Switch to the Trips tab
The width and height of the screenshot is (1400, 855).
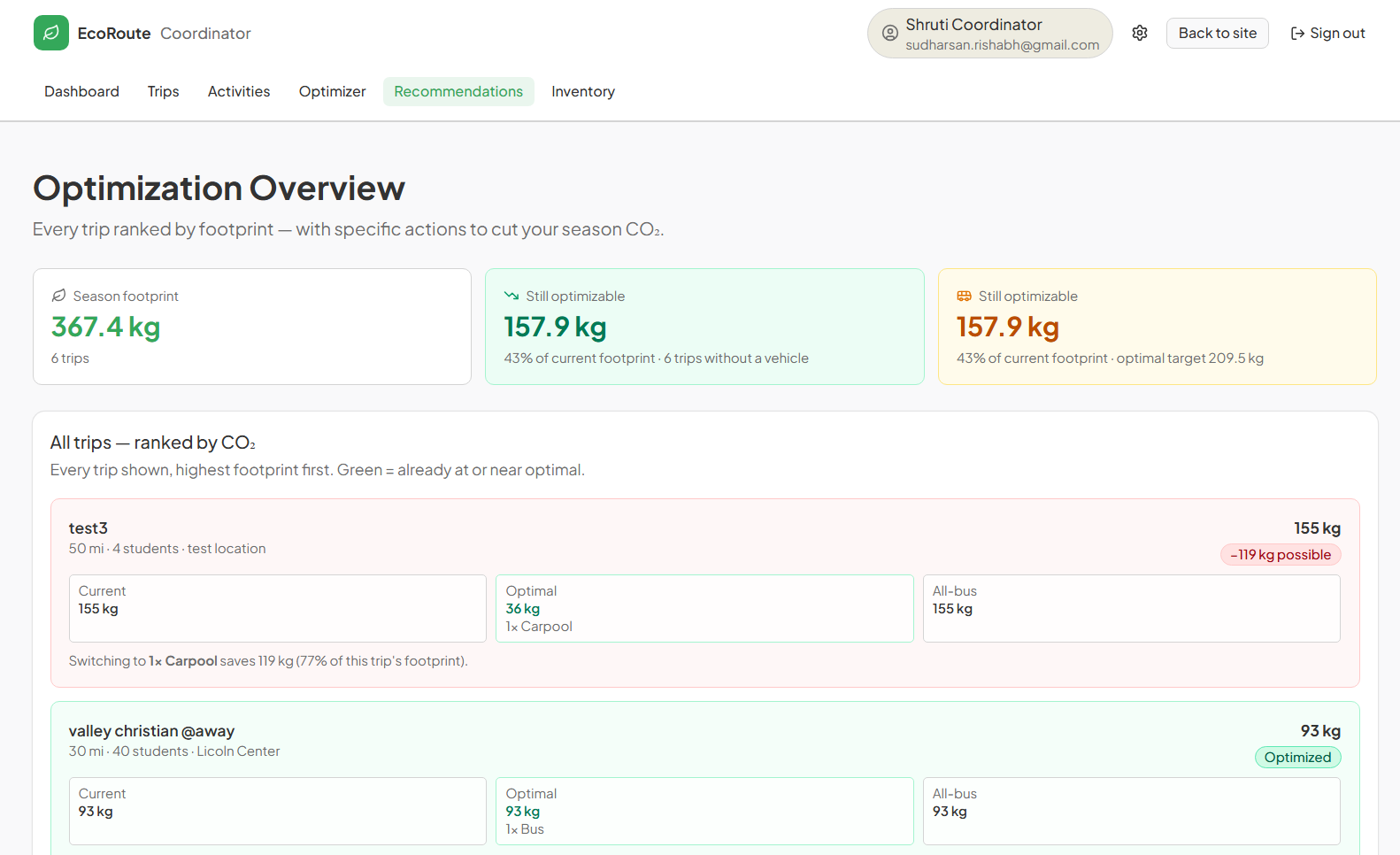(x=164, y=91)
